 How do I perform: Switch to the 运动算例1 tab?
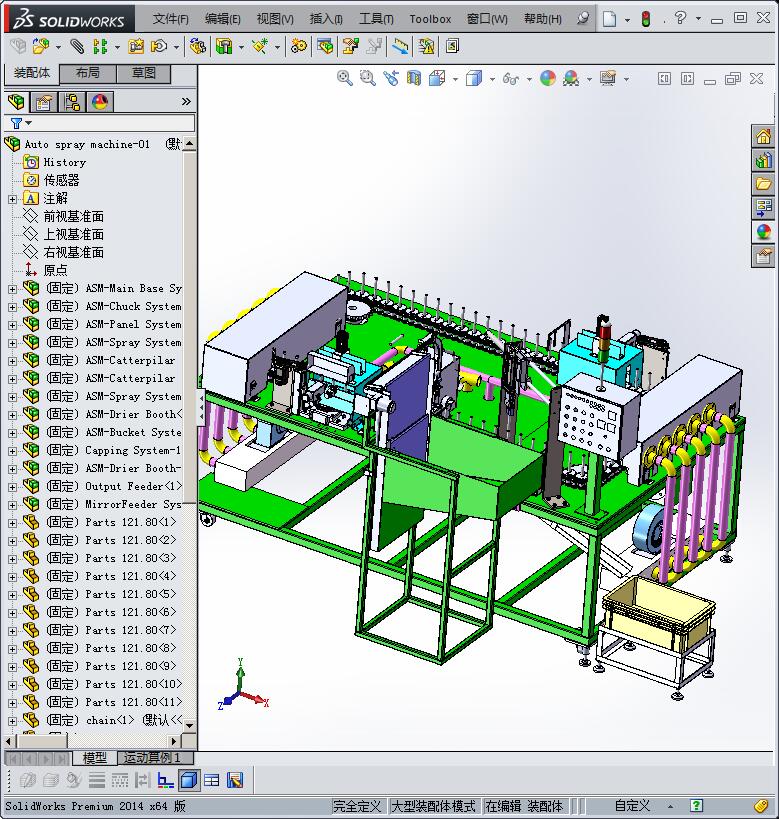(x=153, y=757)
